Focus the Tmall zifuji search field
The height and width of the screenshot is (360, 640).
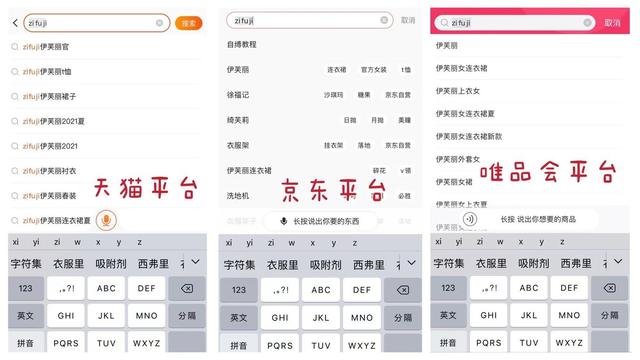(97, 23)
